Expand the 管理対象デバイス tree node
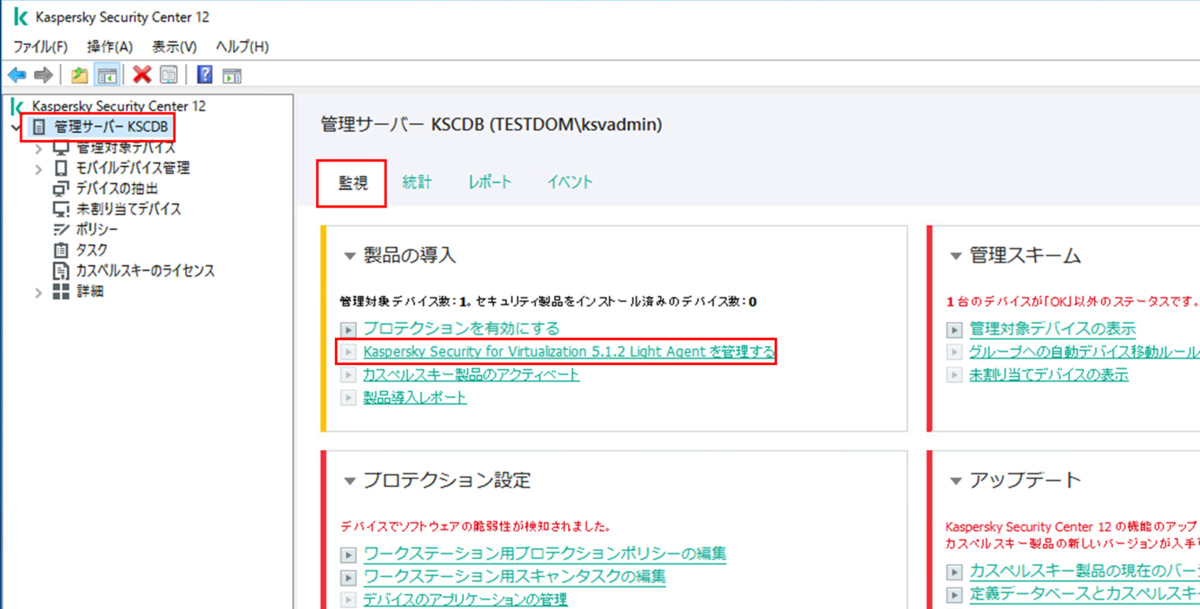1200x609 pixels. tap(39, 148)
